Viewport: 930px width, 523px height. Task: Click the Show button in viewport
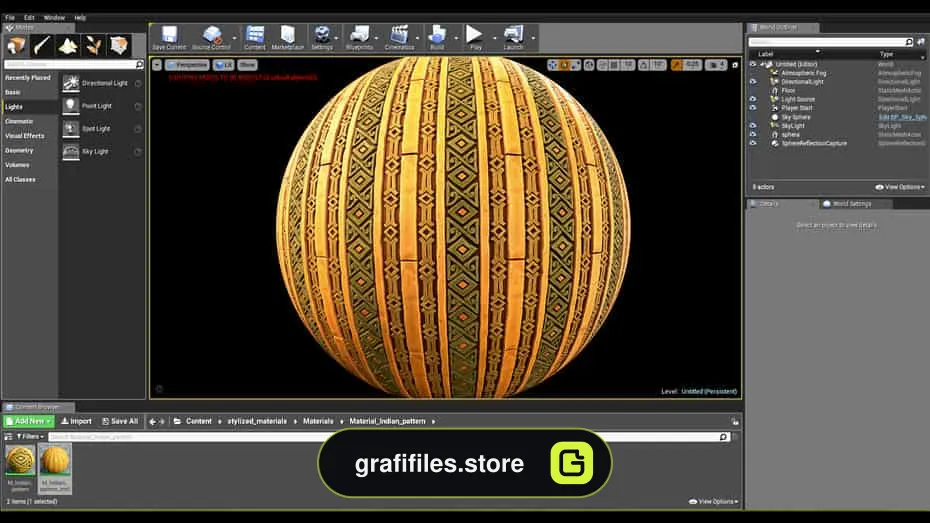[247, 65]
